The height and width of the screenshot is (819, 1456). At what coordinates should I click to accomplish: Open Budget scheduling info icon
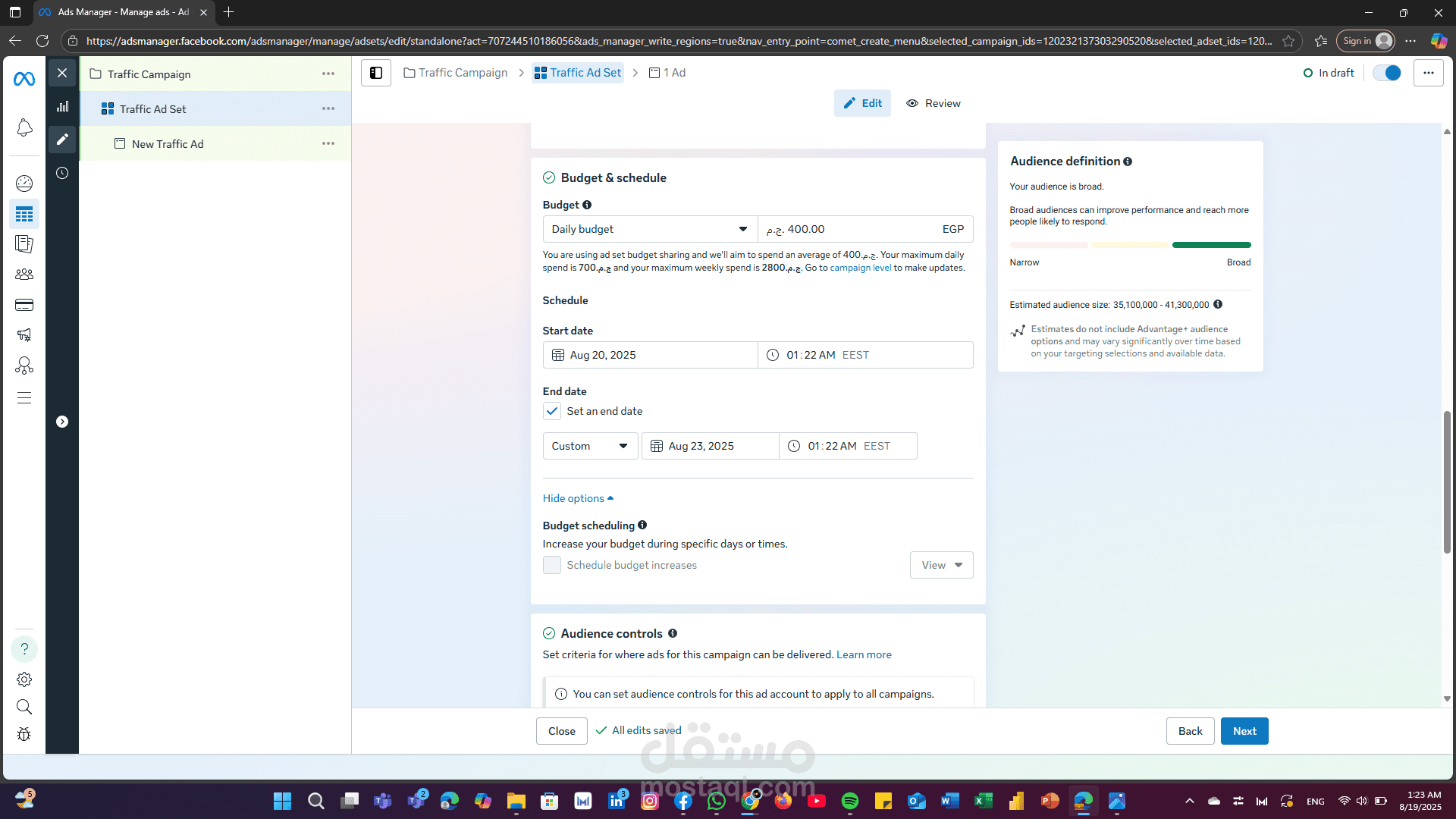(642, 525)
